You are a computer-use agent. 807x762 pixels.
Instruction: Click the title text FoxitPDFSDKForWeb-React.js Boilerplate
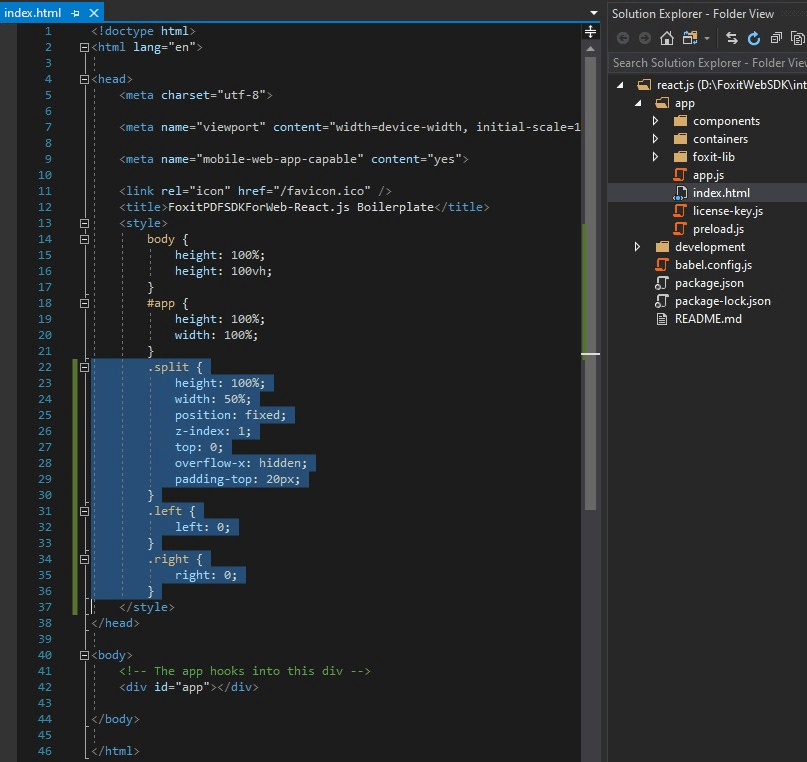click(x=301, y=207)
